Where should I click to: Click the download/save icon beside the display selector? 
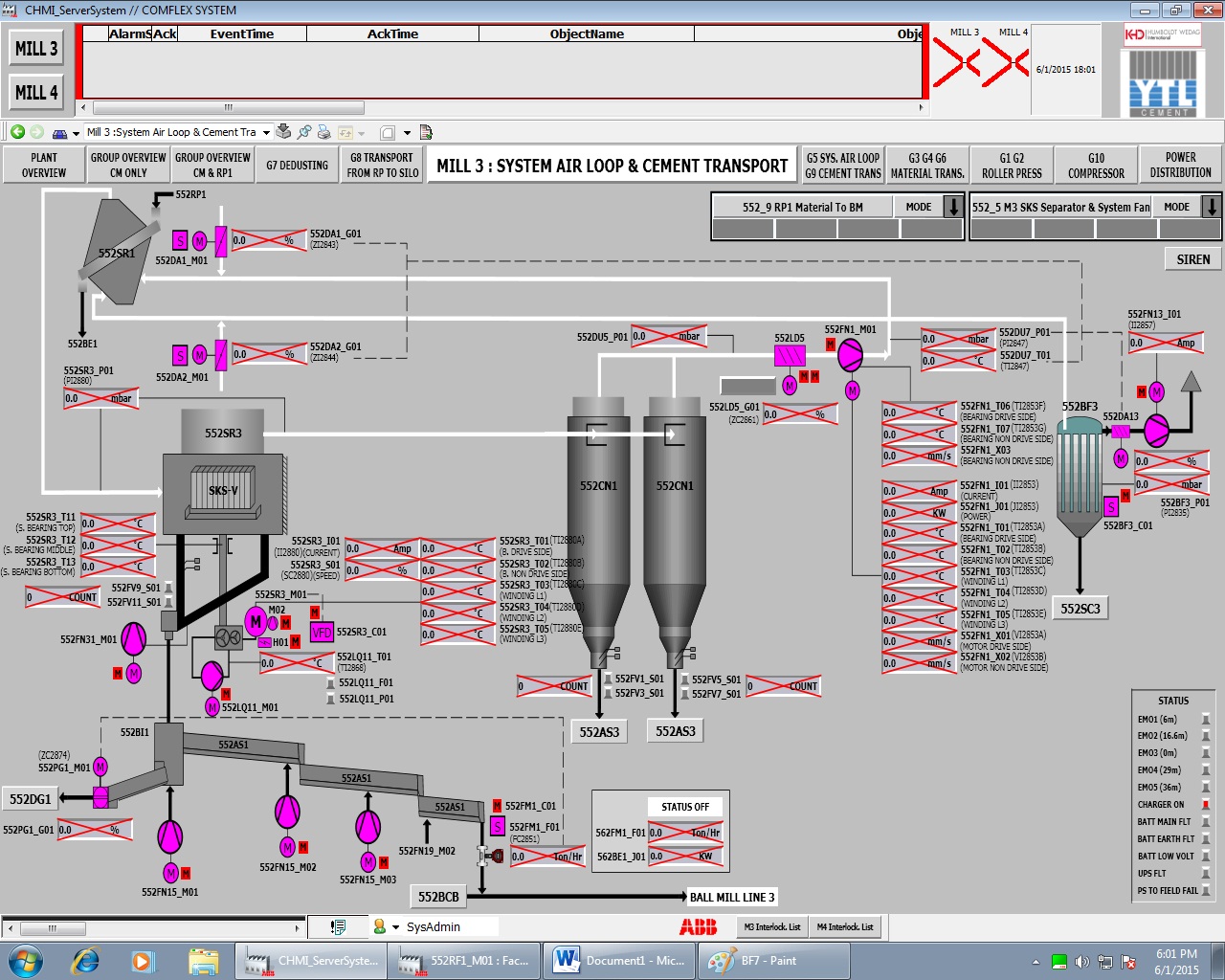[x=283, y=132]
